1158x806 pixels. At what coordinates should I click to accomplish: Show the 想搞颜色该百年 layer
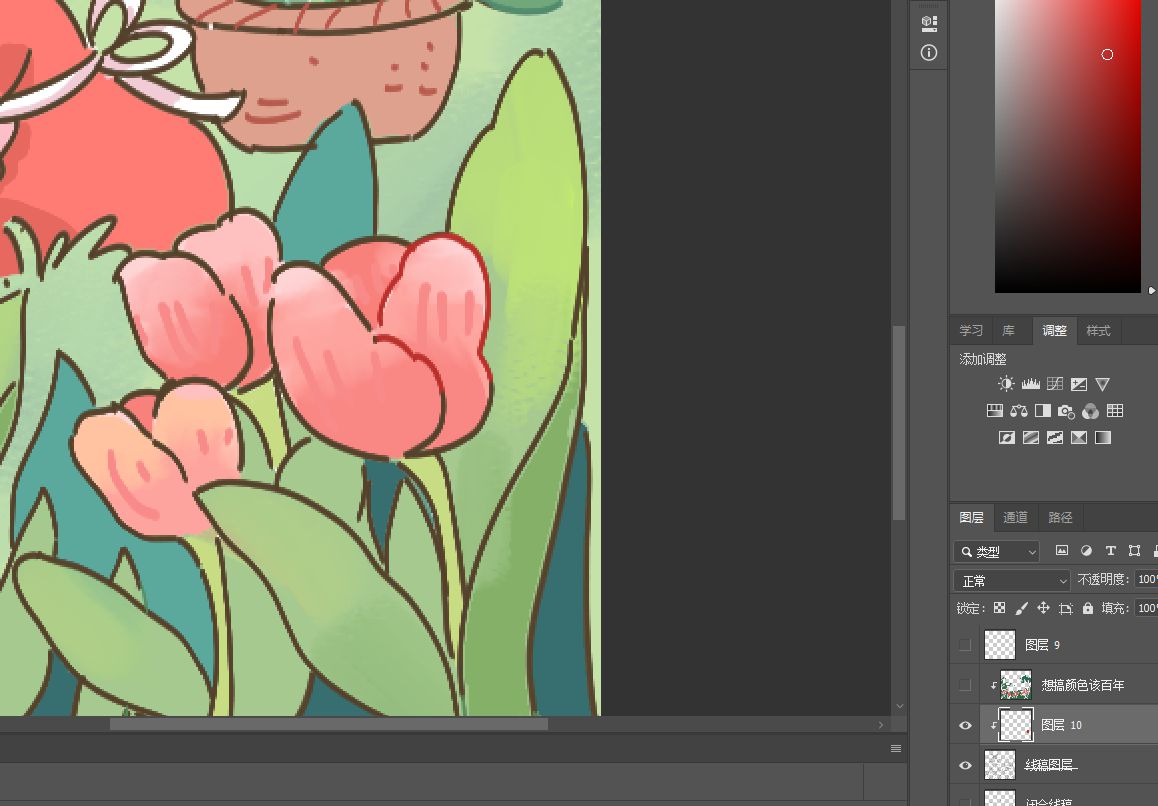[x=965, y=685]
